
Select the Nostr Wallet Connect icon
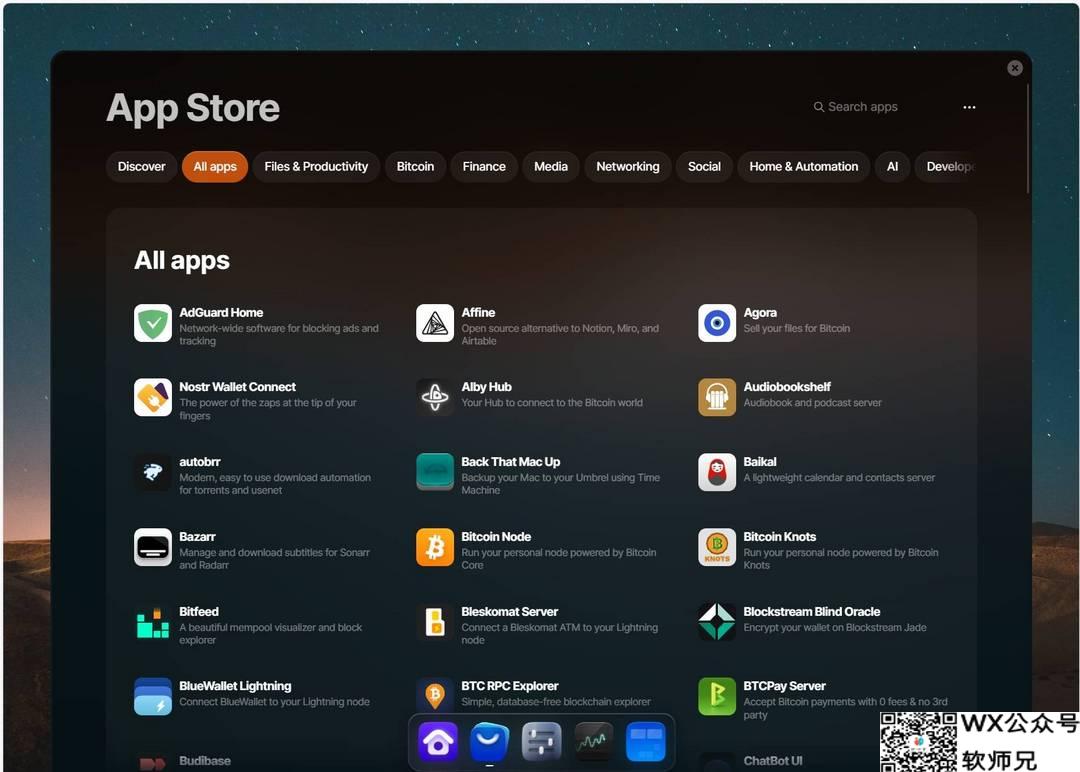[x=153, y=397]
